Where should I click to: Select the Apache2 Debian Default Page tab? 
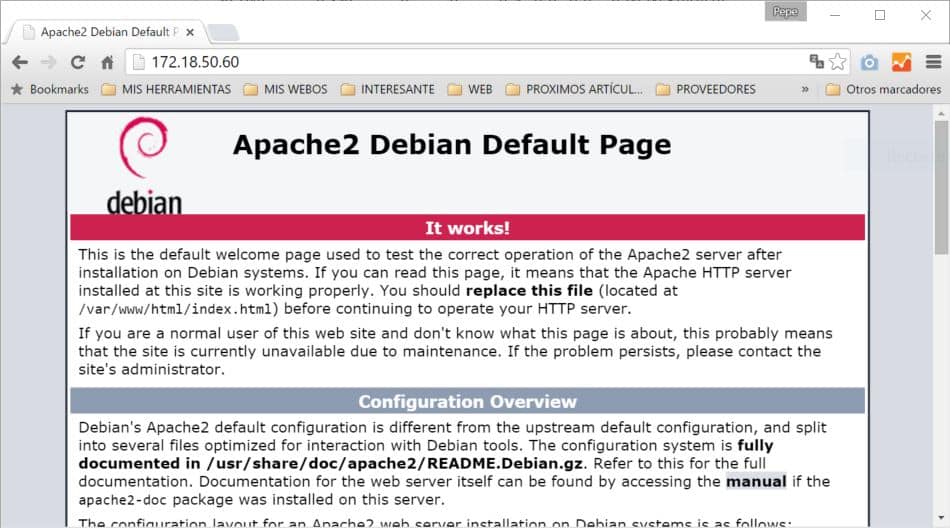(106, 32)
